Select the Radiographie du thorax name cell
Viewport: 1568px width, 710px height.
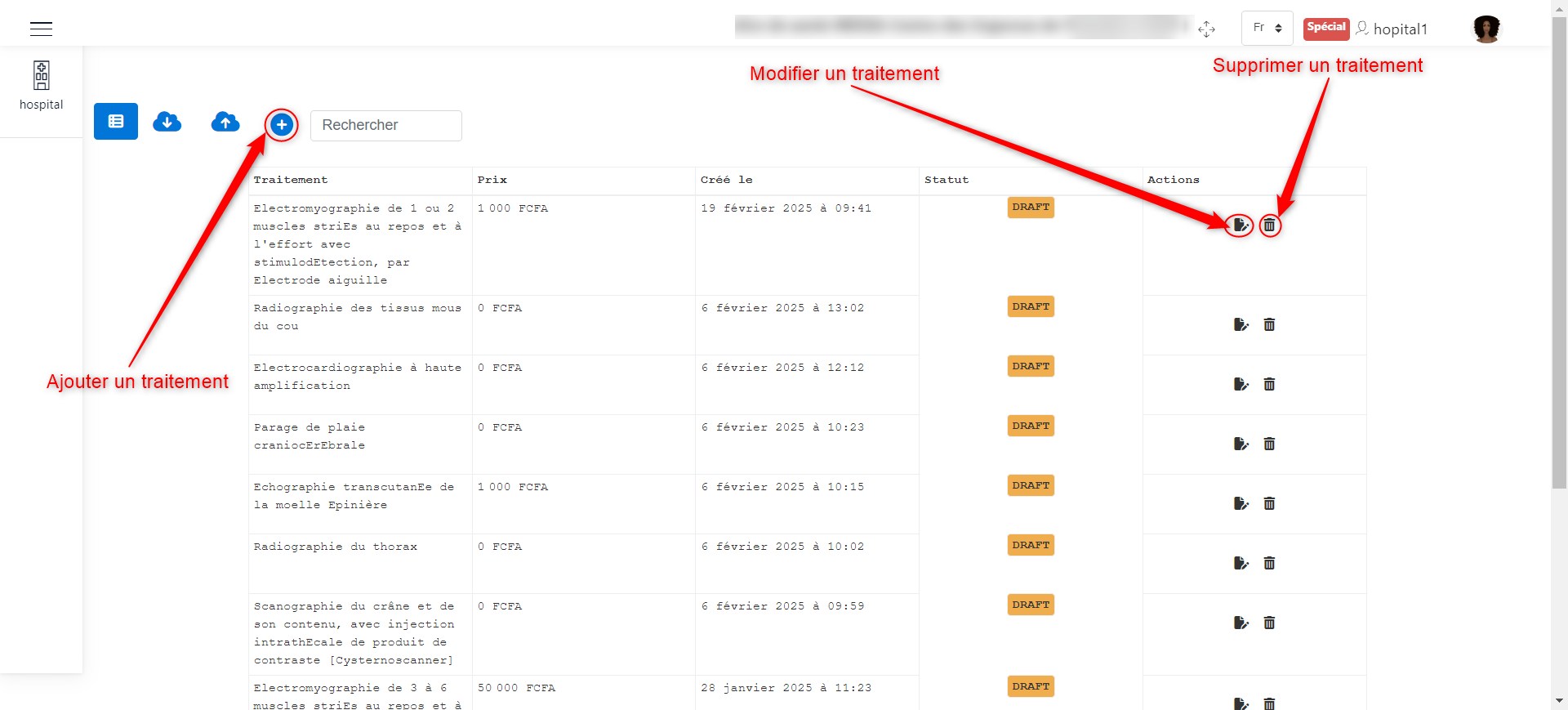coord(360,564)
